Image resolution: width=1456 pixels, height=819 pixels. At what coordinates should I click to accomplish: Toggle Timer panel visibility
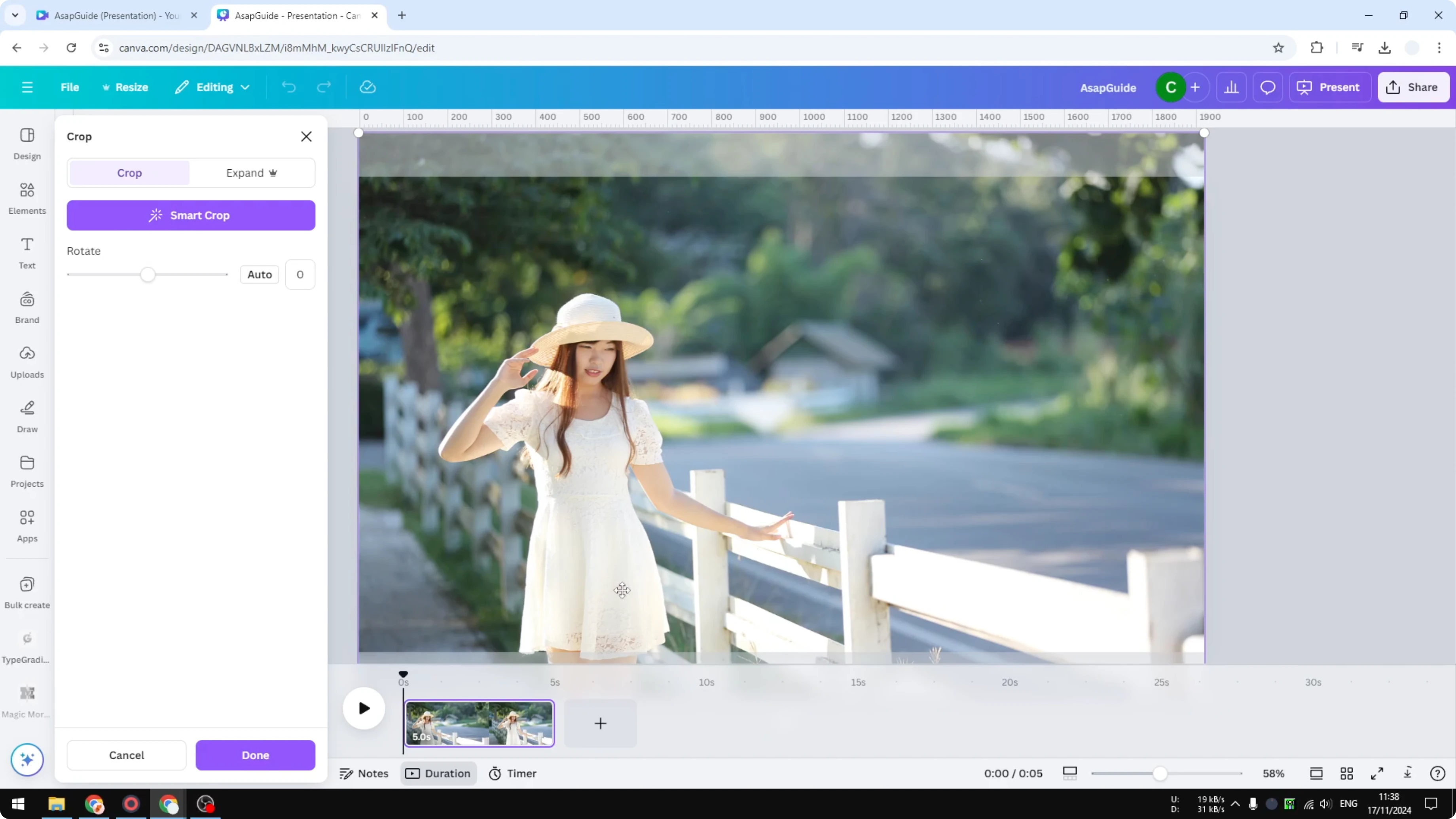pyautogui.click(x=513, y=773)
